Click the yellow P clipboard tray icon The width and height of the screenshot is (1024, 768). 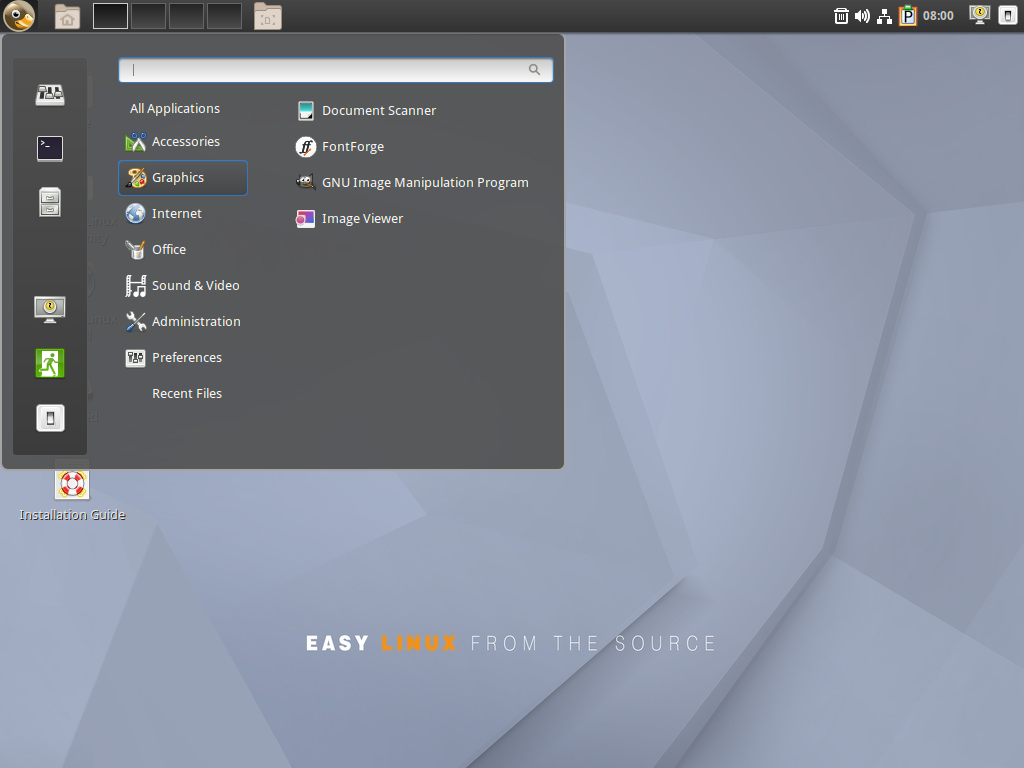pos(908,16)
